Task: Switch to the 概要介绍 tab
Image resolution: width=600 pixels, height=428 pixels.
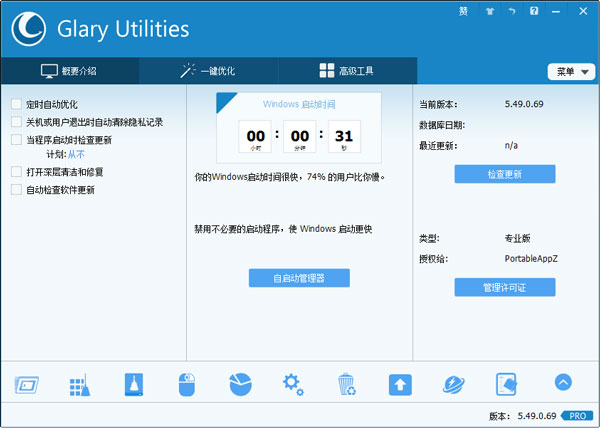Action: pyautogui.click(x=70, y=71)
